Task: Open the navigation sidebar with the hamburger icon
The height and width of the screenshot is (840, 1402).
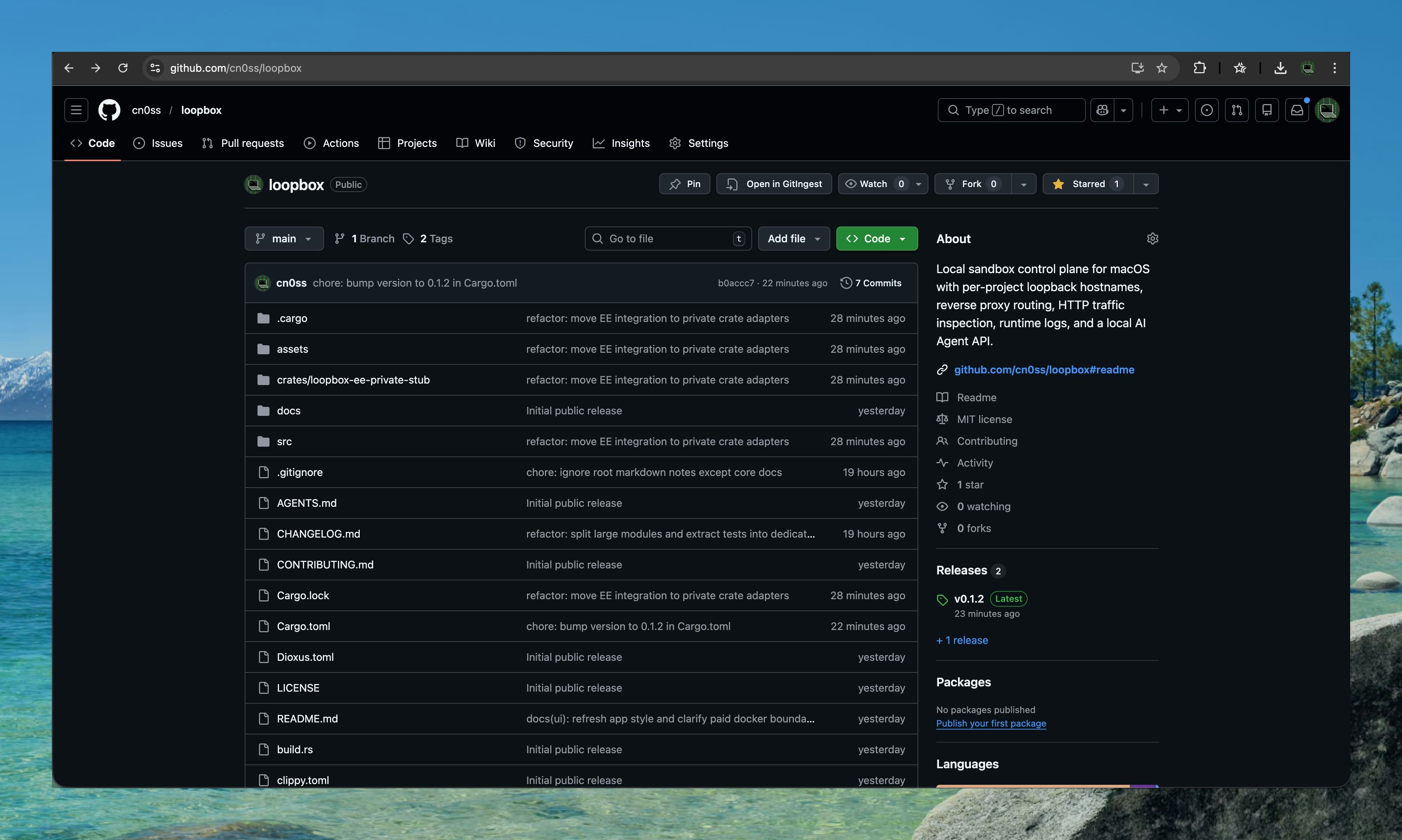Action: pyautogui.click(x=75, y=110)
